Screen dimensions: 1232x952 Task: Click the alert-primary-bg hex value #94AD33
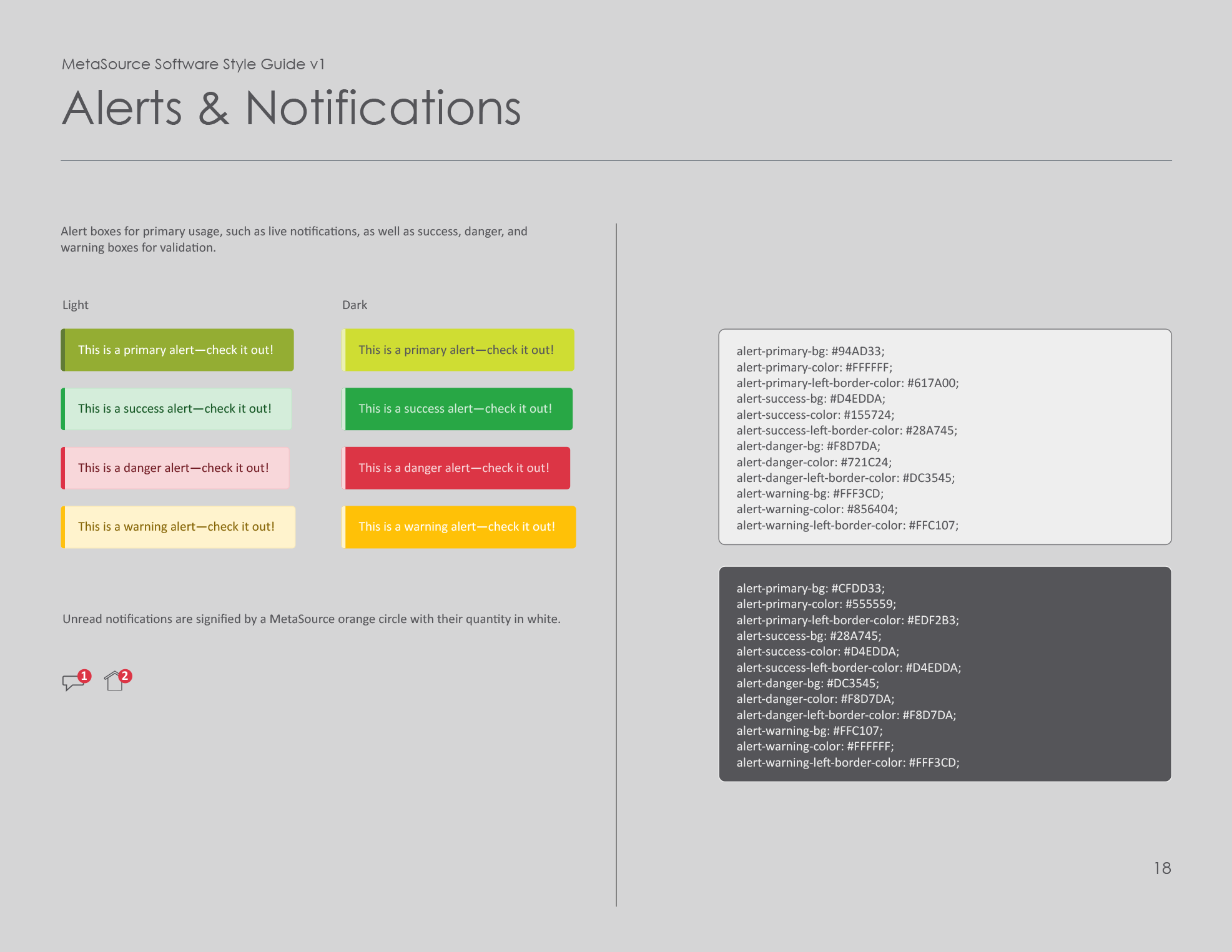tap(859, 351)
